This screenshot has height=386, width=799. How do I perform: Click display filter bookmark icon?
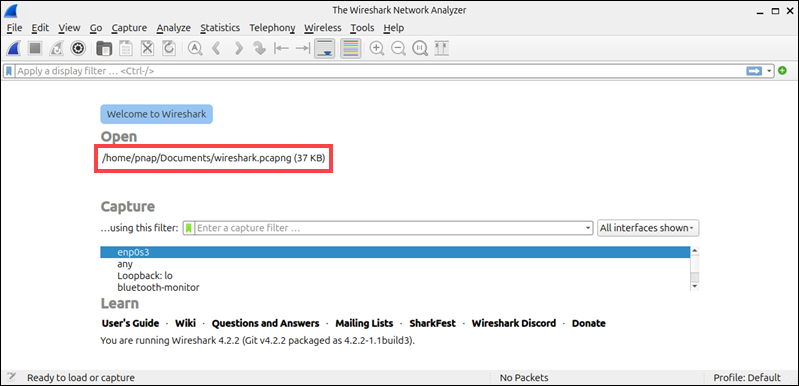point(9,71)
